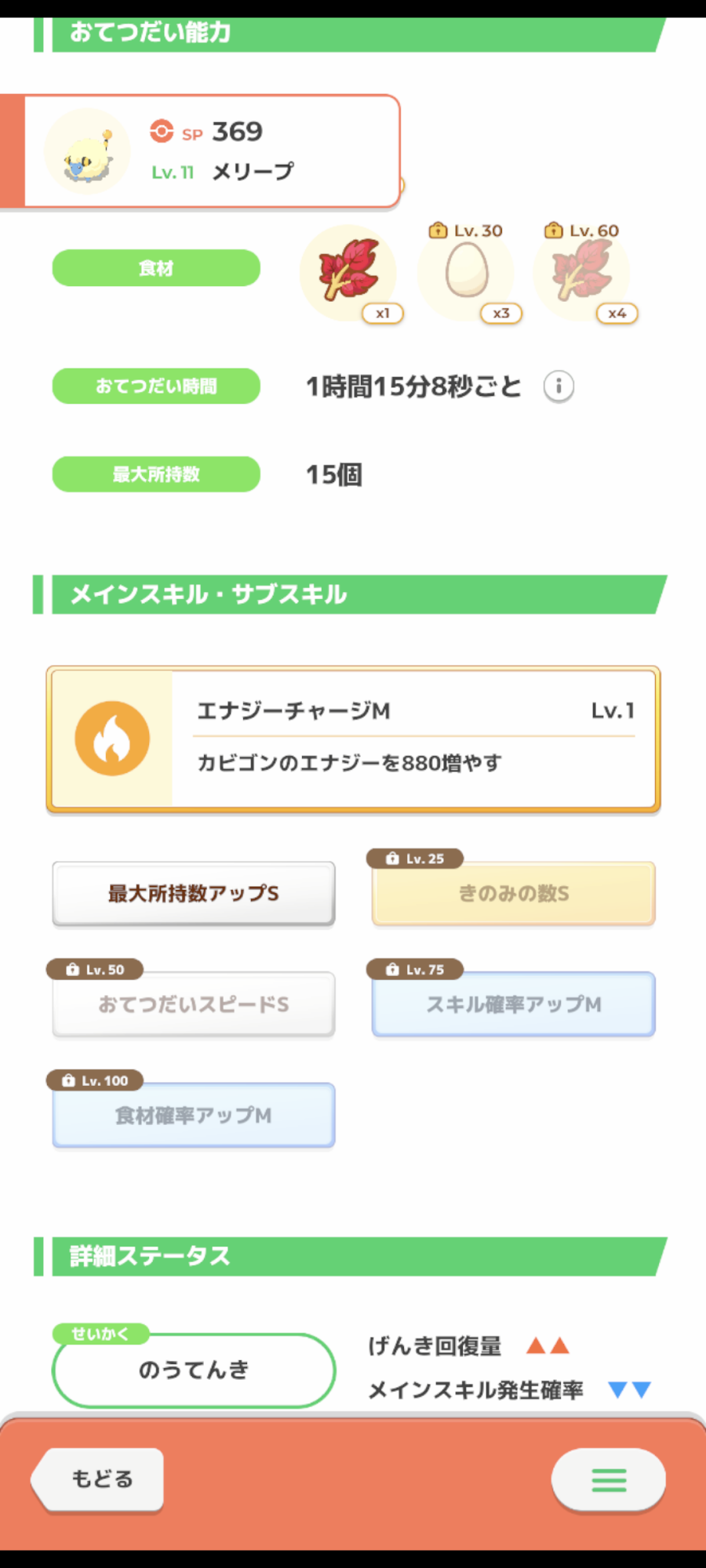
Task: Select the first leaf ingredient icon
Action: [x=348, y=272]
